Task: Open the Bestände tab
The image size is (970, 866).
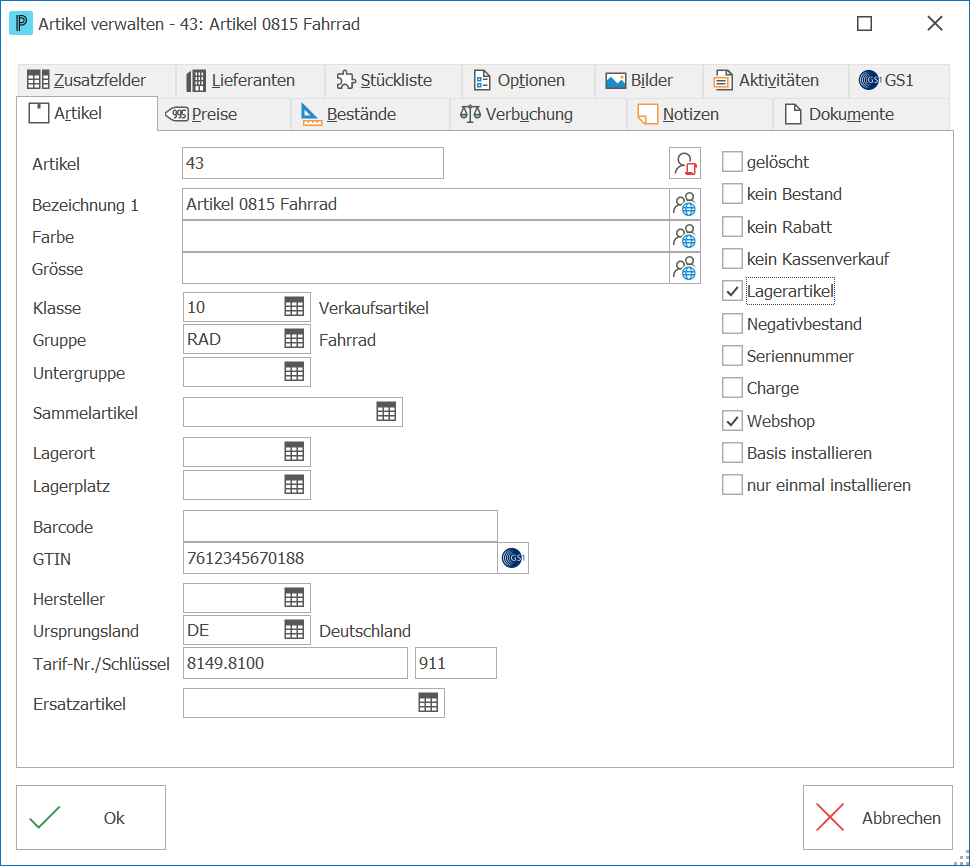Action: click(371, 114)
